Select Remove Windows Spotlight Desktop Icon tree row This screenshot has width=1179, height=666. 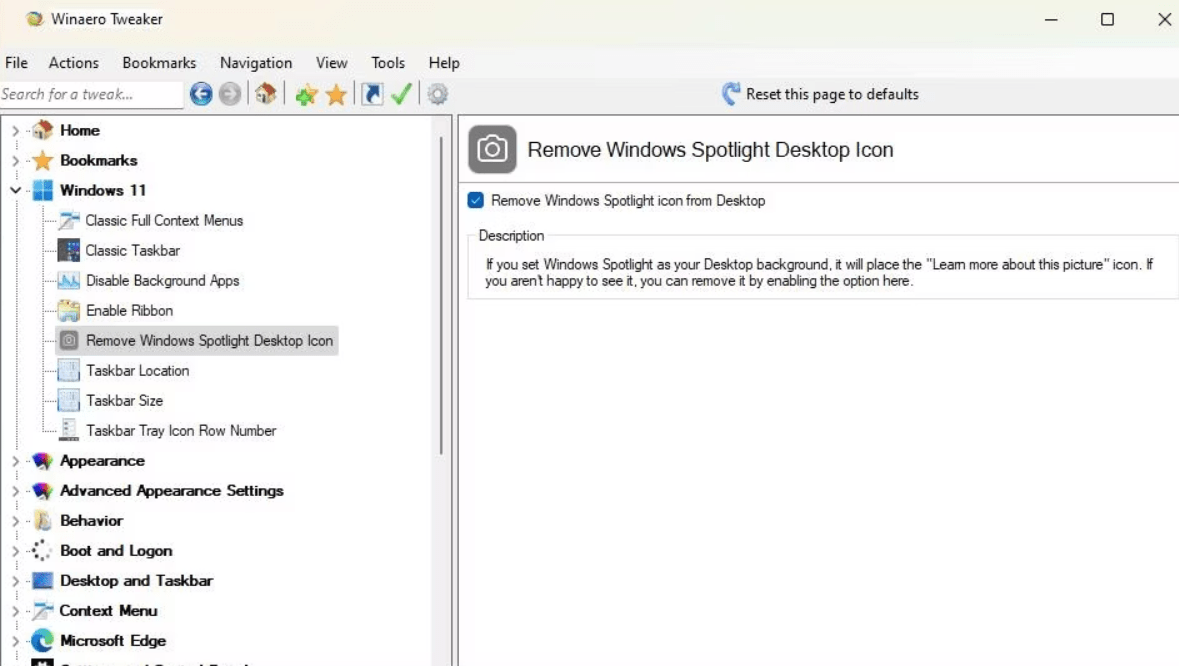pyautogui.click(x=197, y=341)
